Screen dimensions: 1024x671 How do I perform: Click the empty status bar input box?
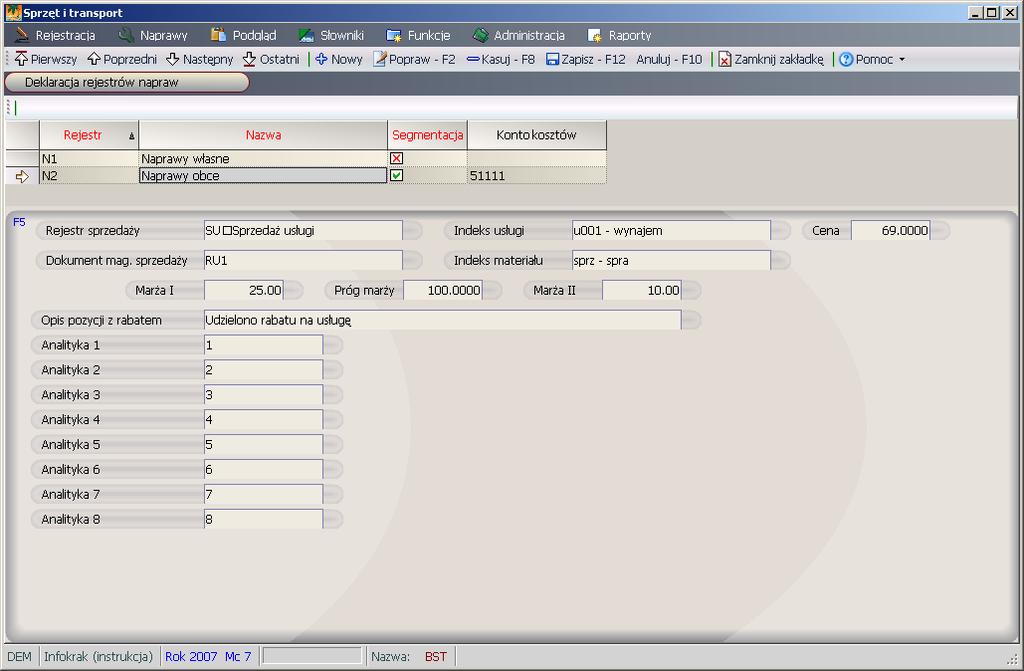312,656
